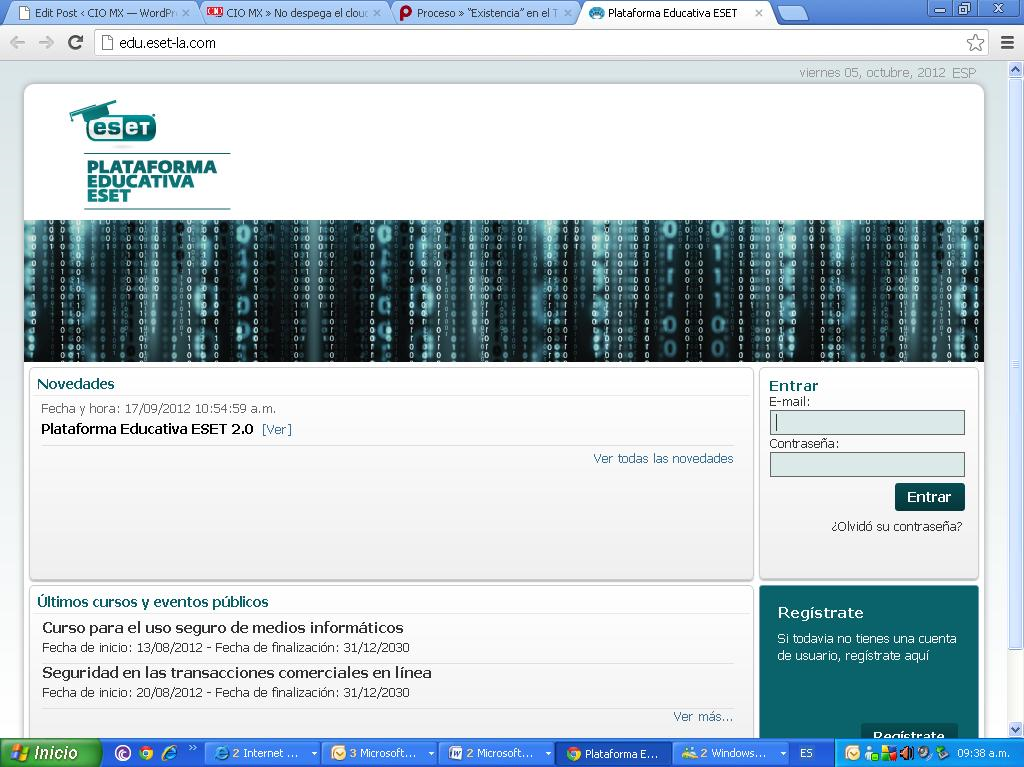Expand the 2 Windows taskbar group arrow
The height and width of the screenshot is (767, 1024).
[783, 753]
